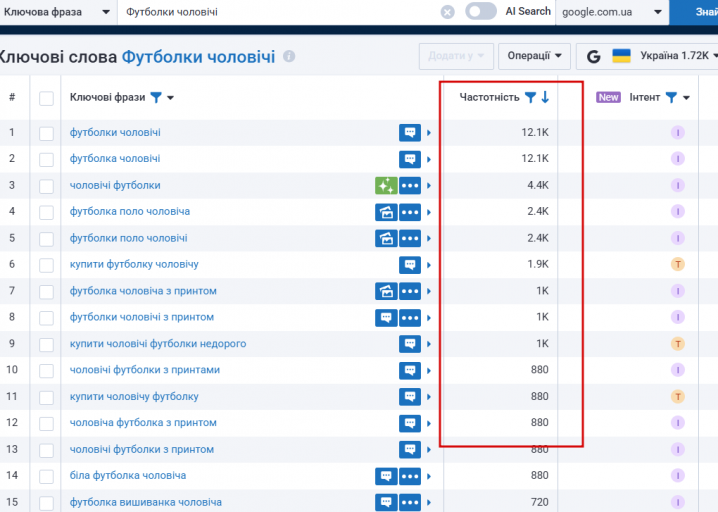Click three-dots icon in чоловічі футболки row
This screenshot has width=718, height=512.
click(410, 185)
